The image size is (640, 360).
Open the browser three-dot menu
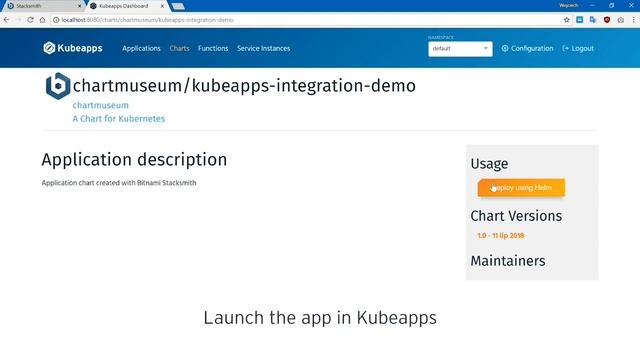pyautogui.click(x=634, y=20)
